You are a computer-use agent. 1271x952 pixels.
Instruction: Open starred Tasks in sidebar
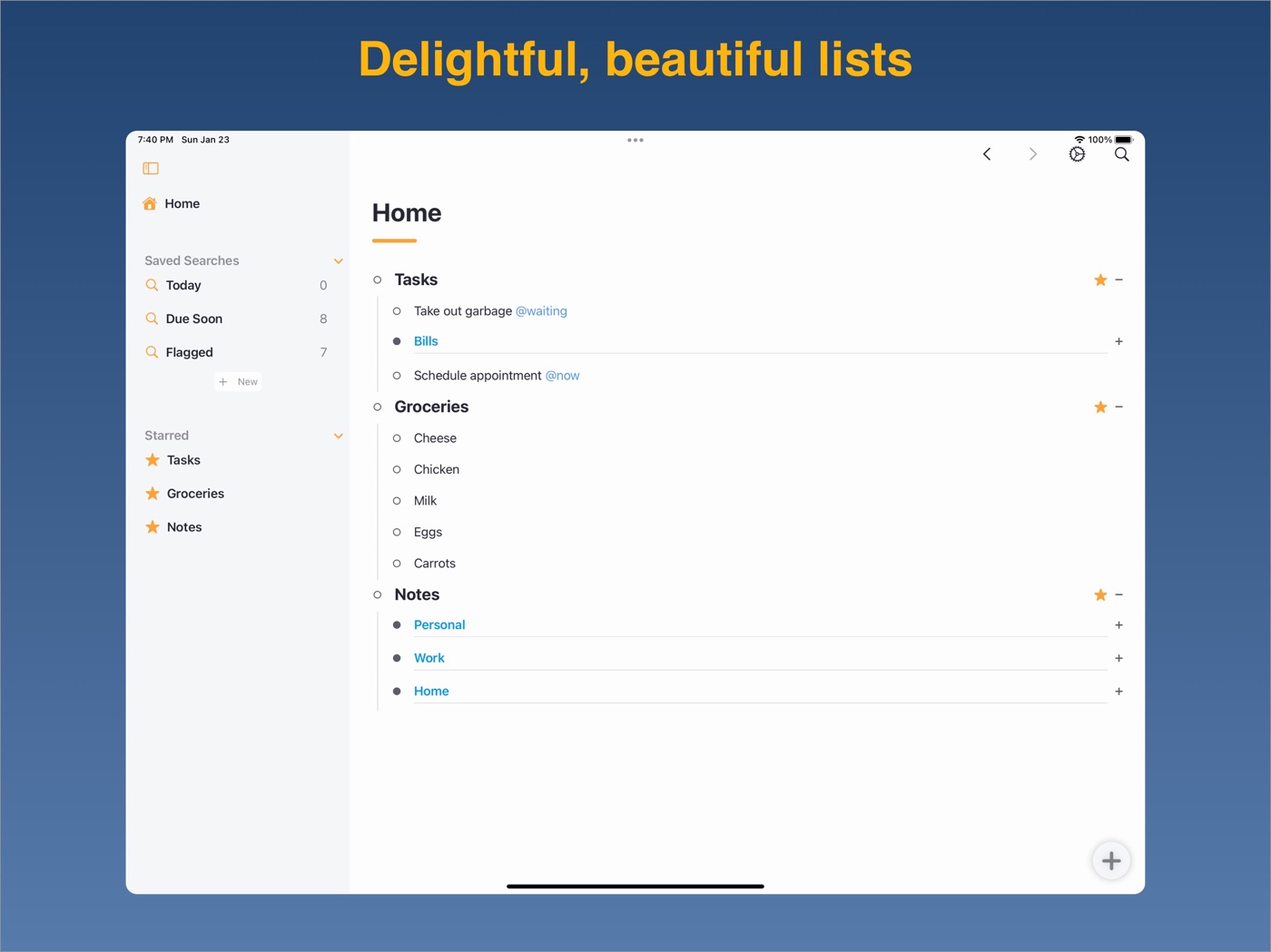click(x=183, y=460)
